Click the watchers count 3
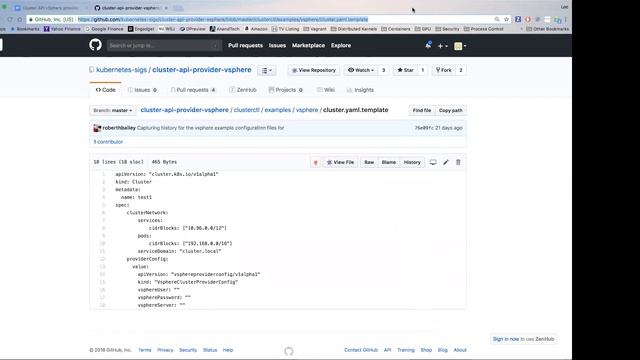640x360 pixels. click(383, 70)
